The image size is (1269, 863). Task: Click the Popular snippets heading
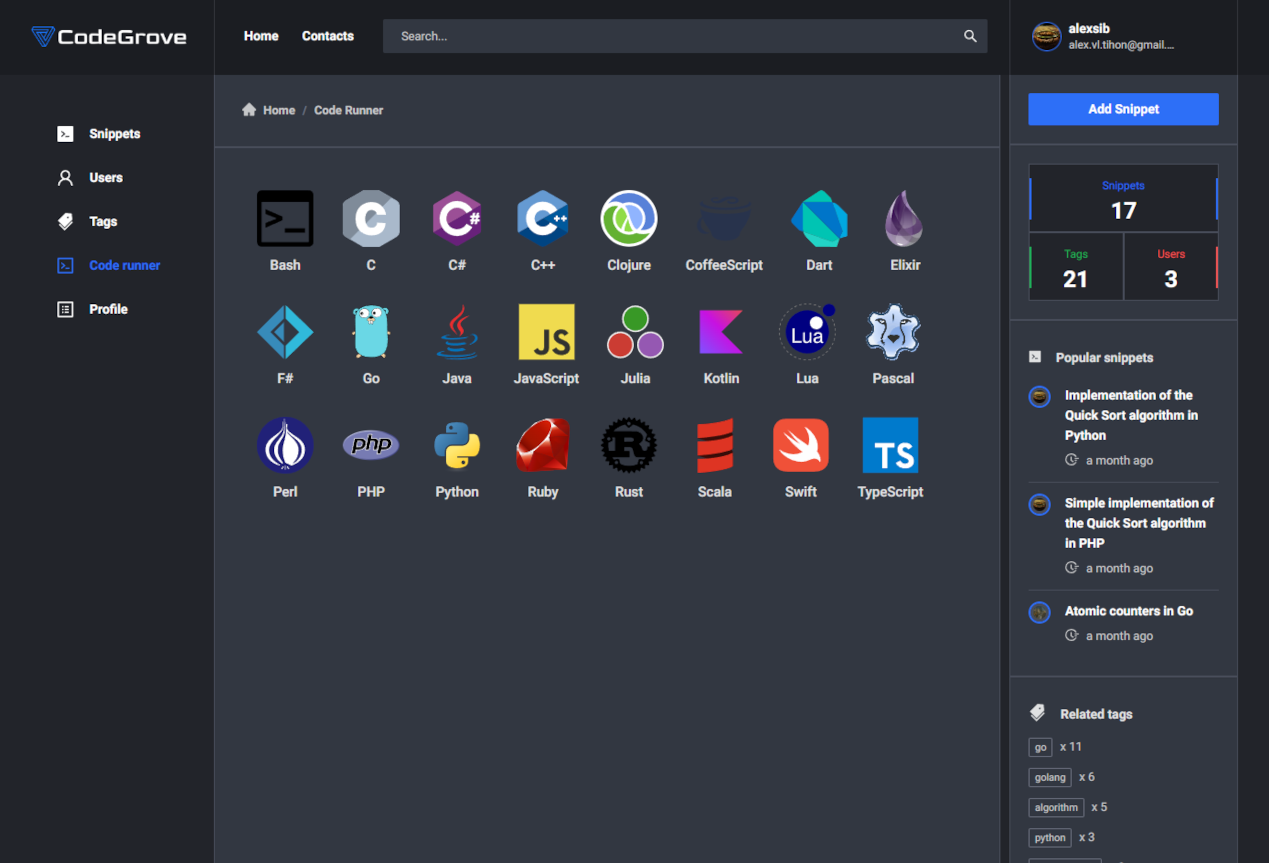coord(1104,357)
